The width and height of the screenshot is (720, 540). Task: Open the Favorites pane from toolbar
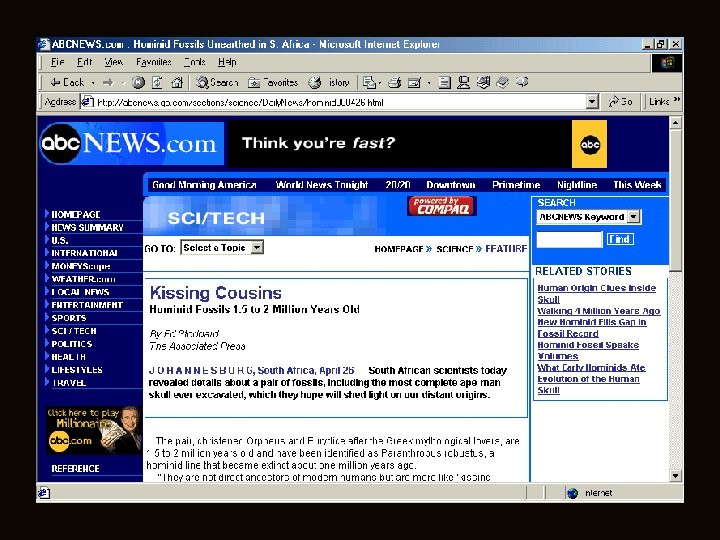coord(273,83)
